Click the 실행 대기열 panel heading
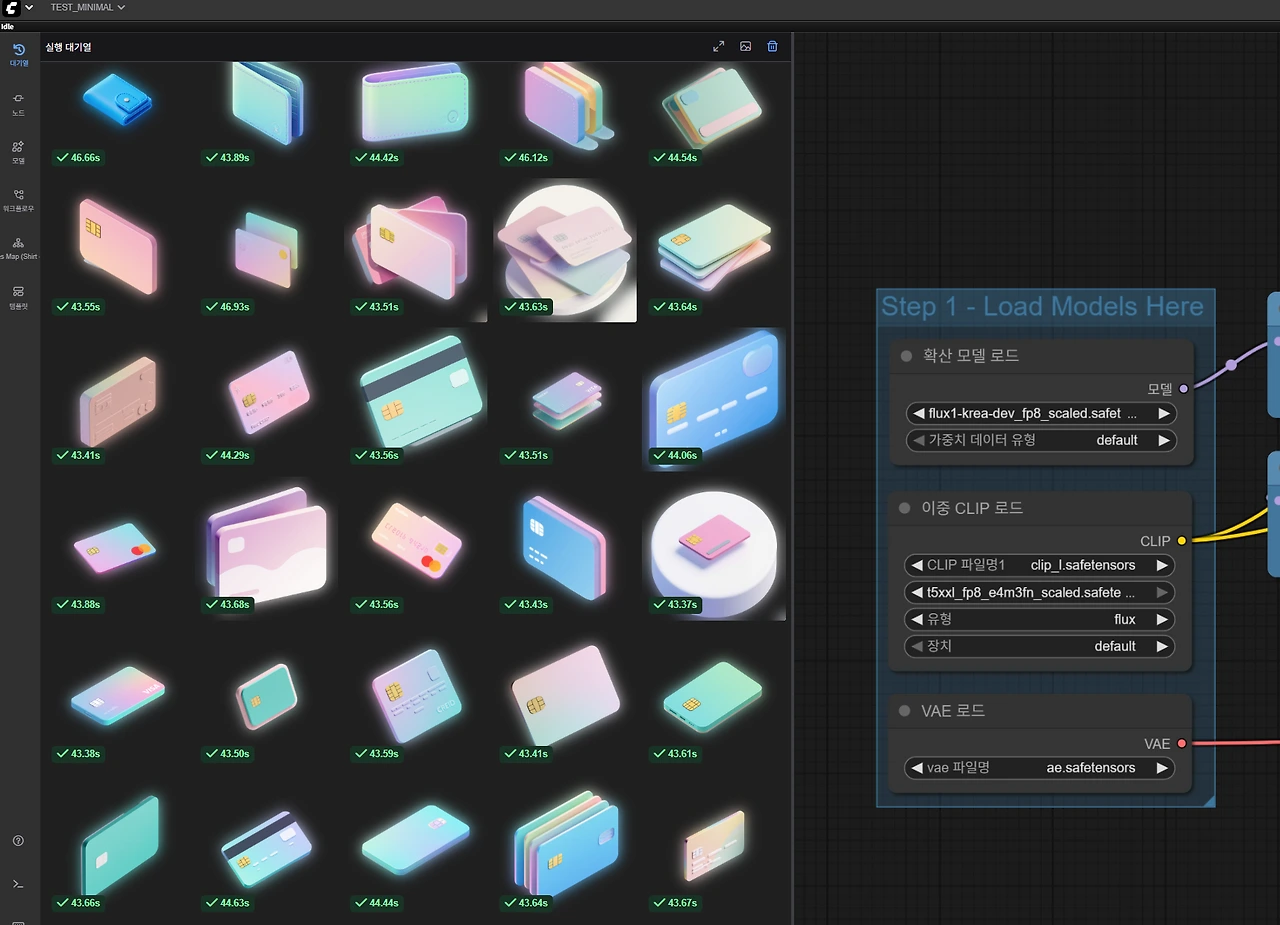Image resolution: width=1280 pixels, height=925 pixels. [68, 47]
